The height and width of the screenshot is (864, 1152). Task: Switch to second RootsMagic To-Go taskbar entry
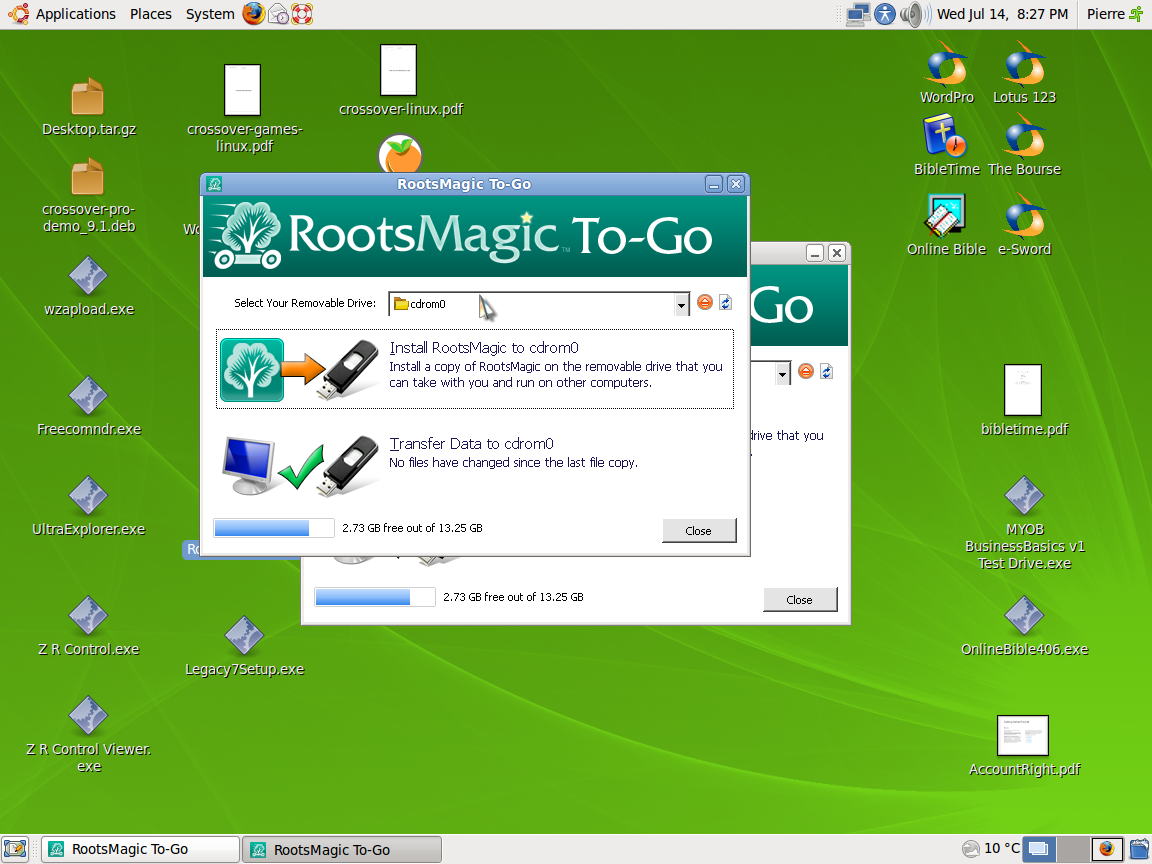click(x=342, y=849)
